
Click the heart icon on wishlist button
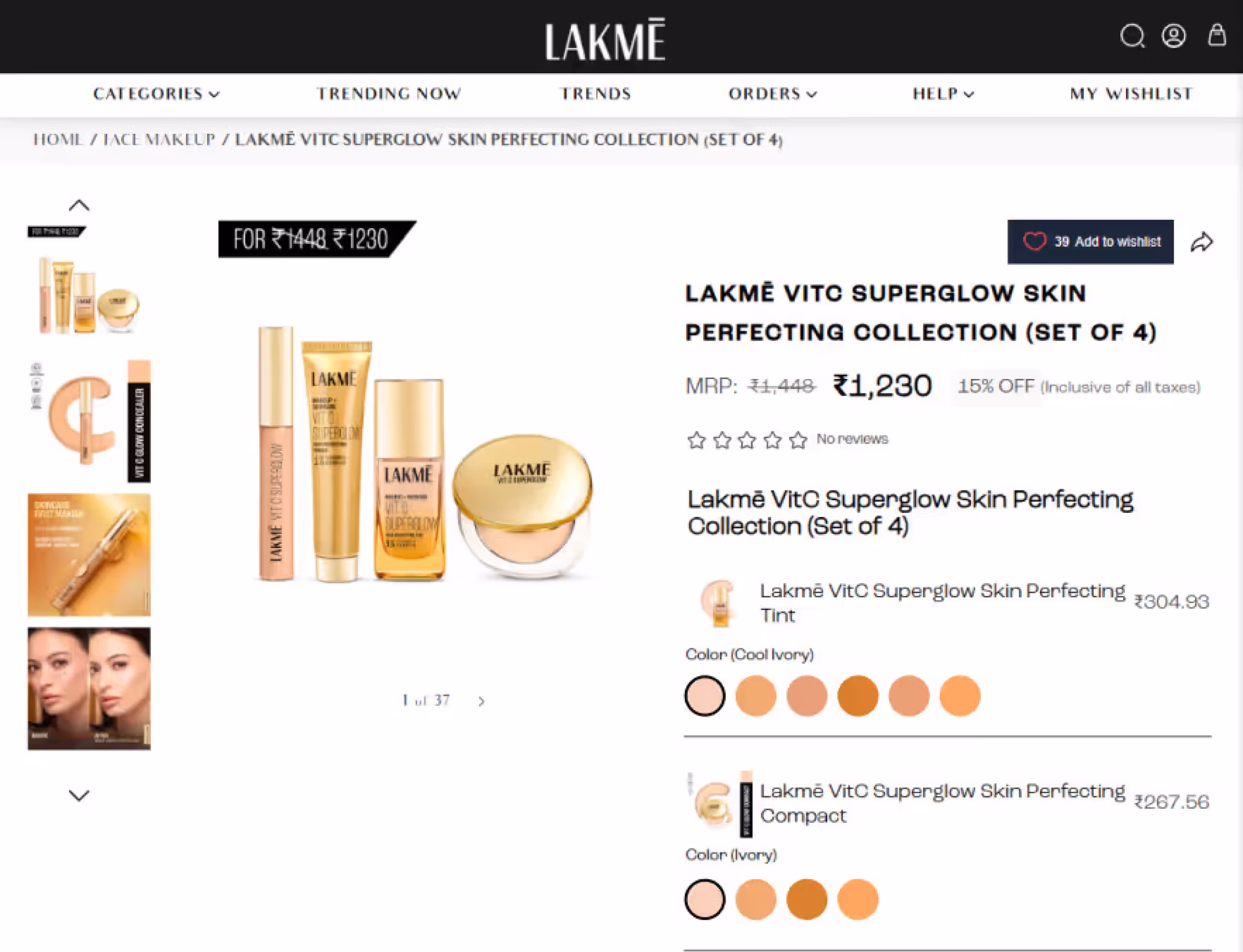tap(1034, 241)
